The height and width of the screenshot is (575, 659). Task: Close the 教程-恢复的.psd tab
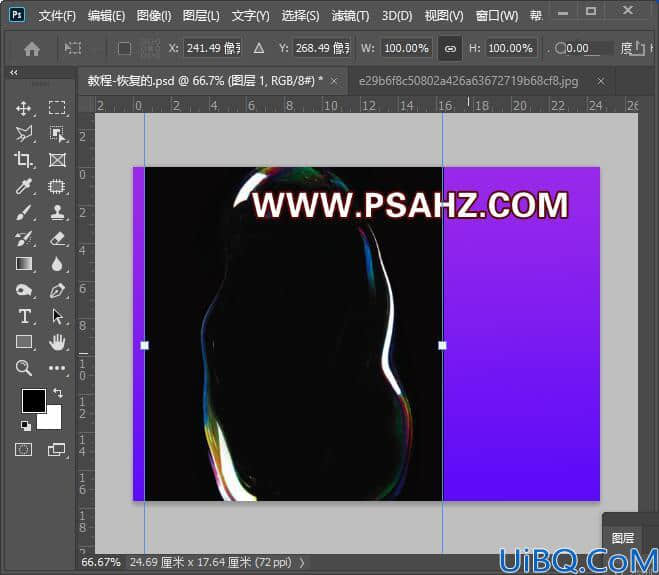[334, 81]
